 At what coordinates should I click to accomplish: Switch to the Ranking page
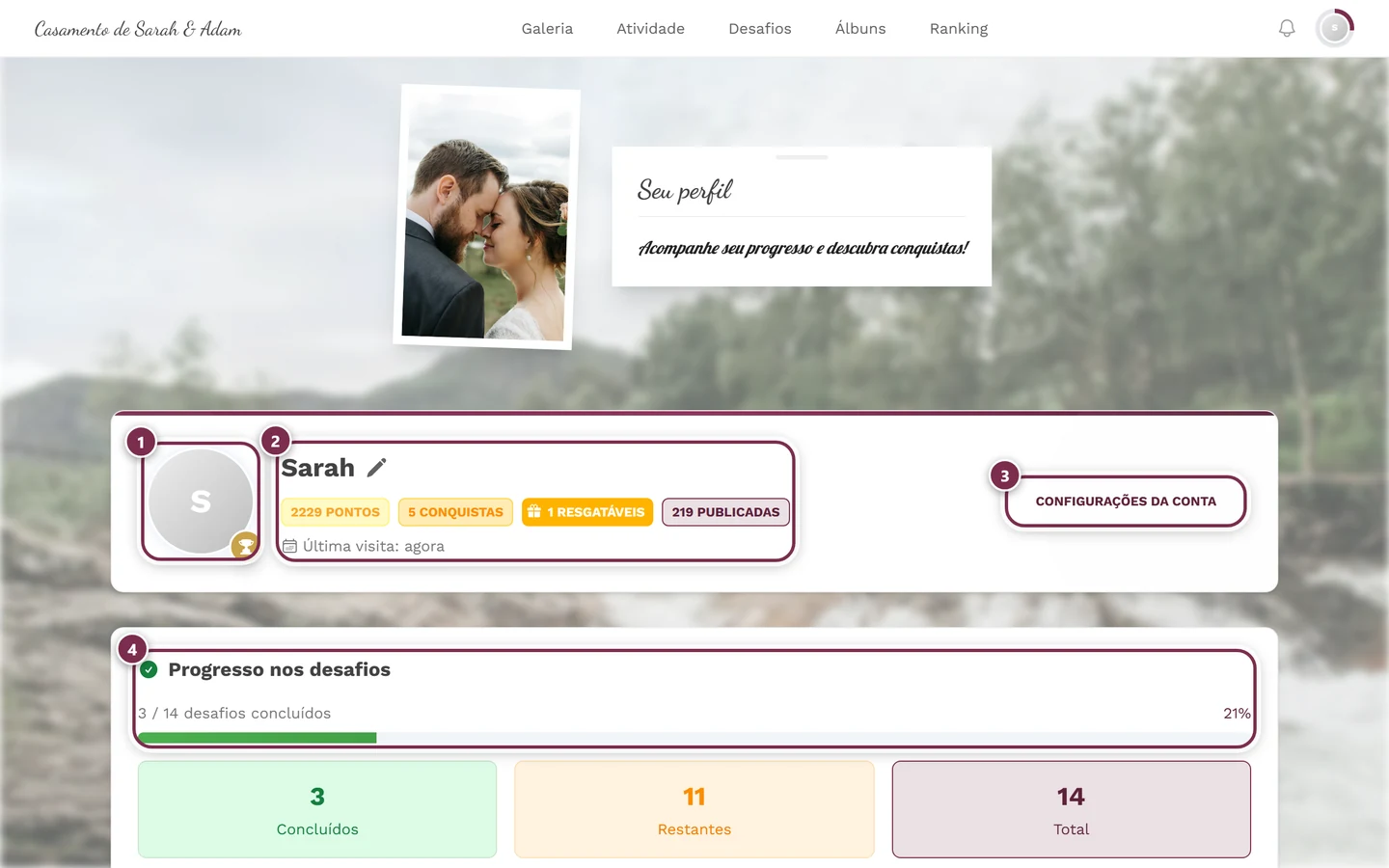959,29
